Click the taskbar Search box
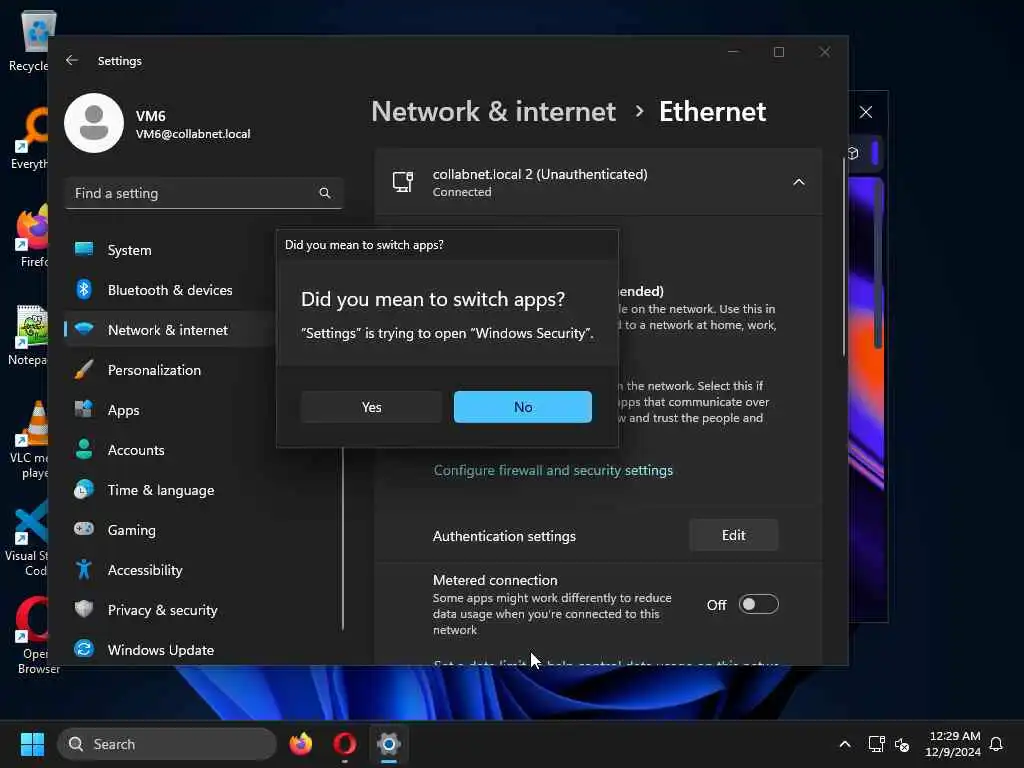1024x768 pixels. [167, 744]
